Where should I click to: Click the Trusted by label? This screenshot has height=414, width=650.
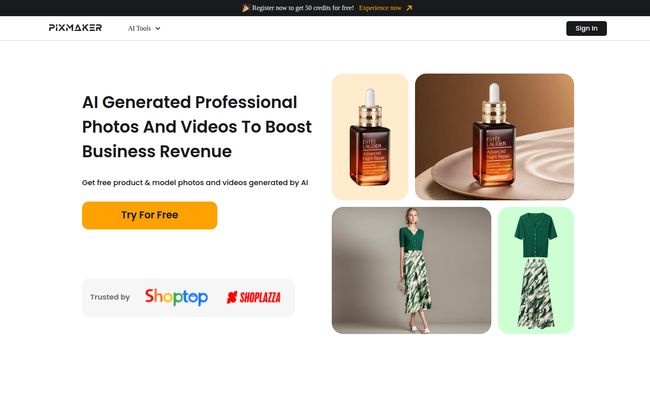point(110,297)
